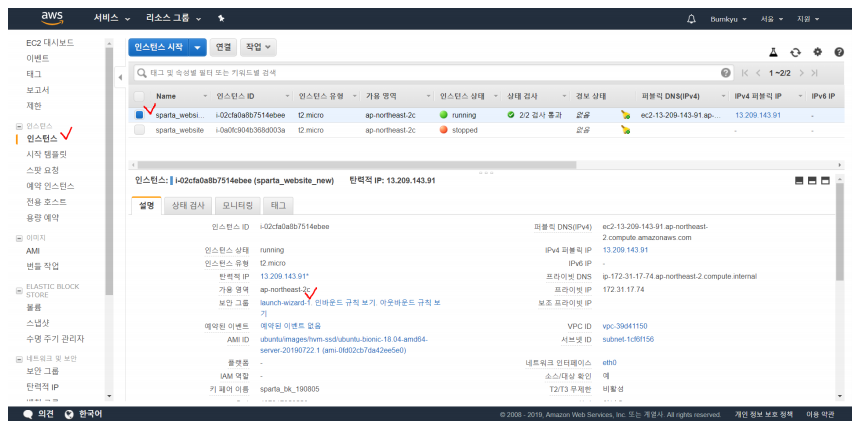Viewport: 859px width, 426px height.
Task: Select the 설명 tab
Action: coord(146,206)
